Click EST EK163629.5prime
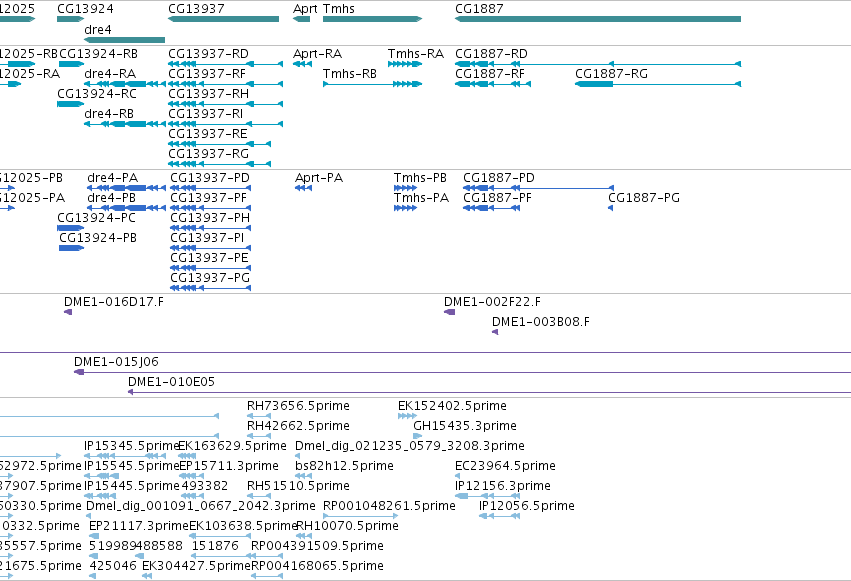 [232, 446]
